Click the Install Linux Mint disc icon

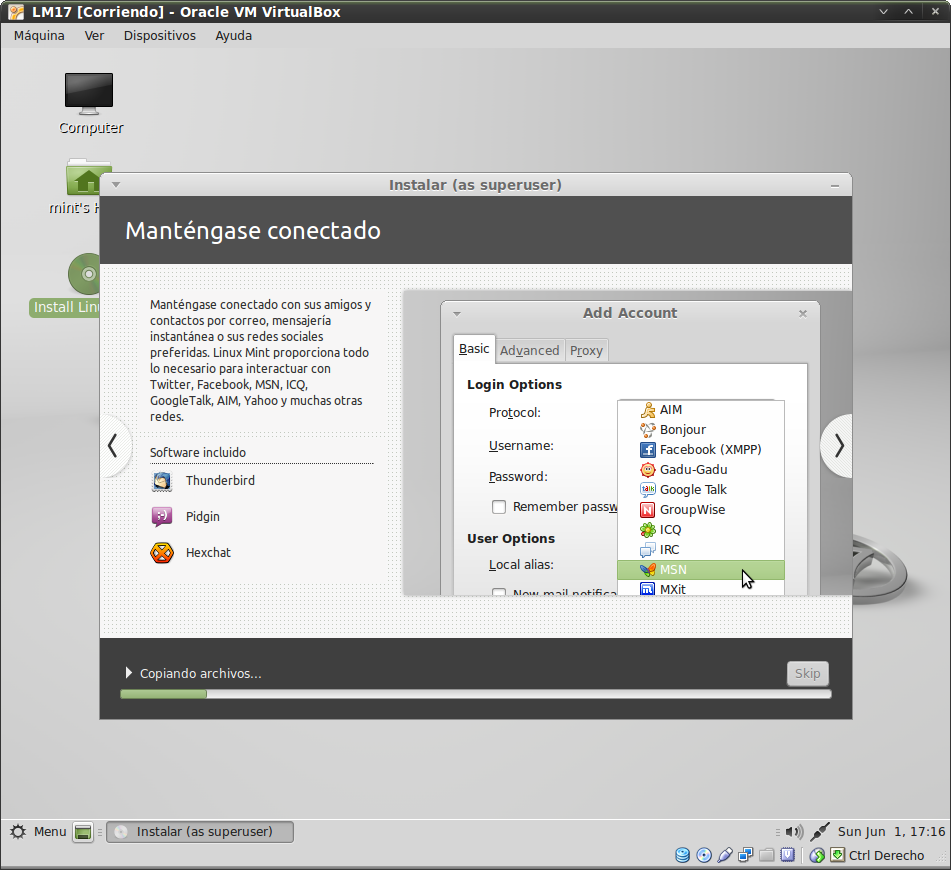(85, 274)
